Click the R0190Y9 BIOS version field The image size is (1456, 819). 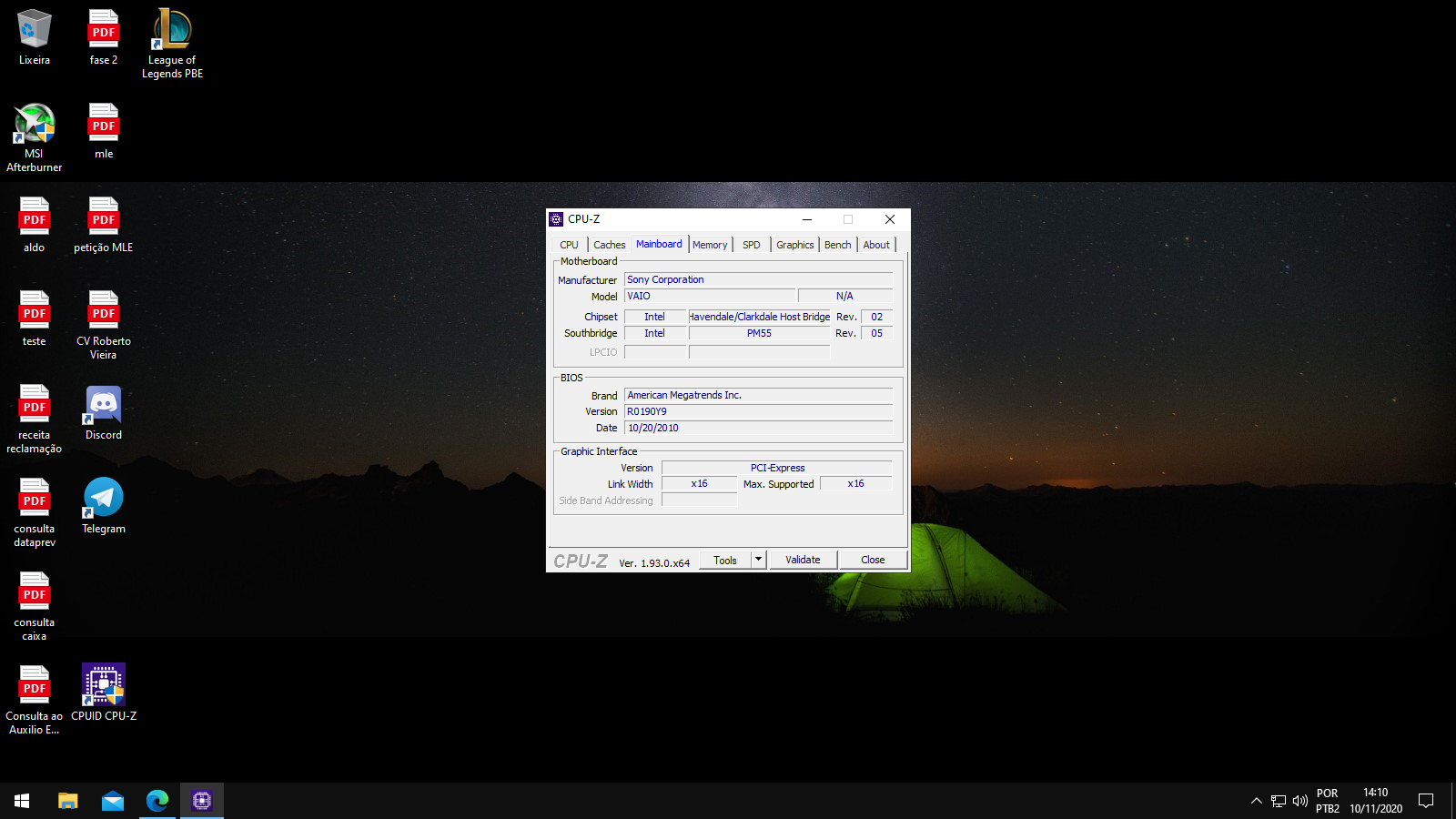pyautogui.click(x=758, y=411)
